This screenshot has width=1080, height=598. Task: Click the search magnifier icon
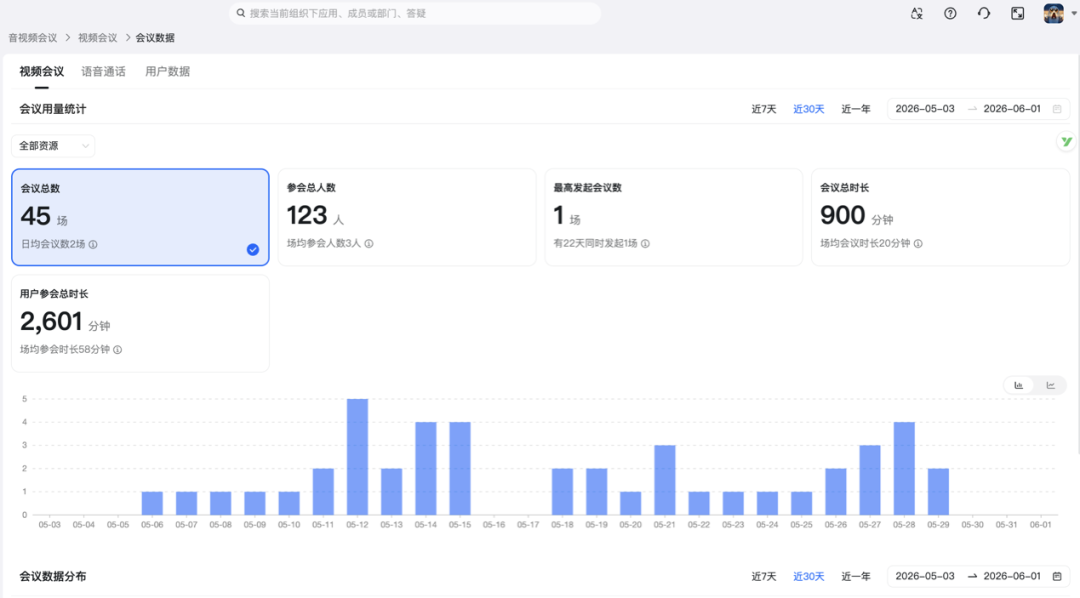point(241,13)
